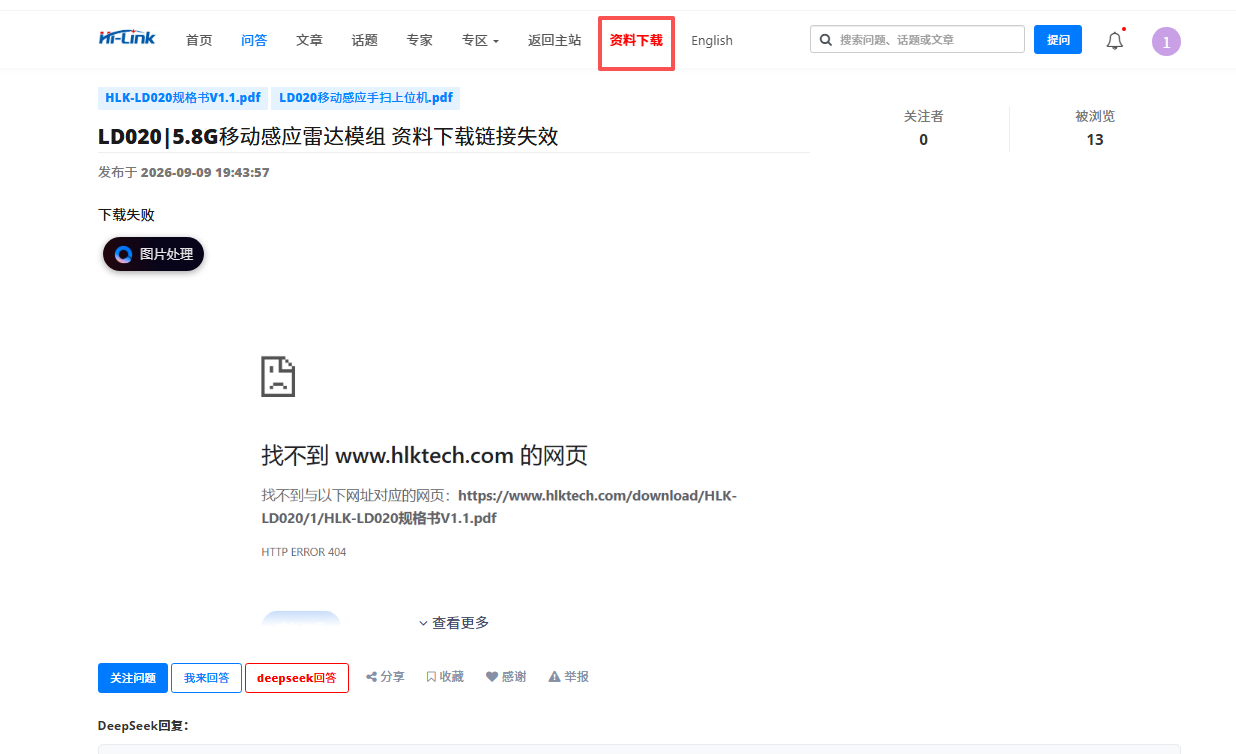Click the 图片处理 image processing button
Screen dimensions: 1236x754
pyautogui.click(x=153, y=254)
